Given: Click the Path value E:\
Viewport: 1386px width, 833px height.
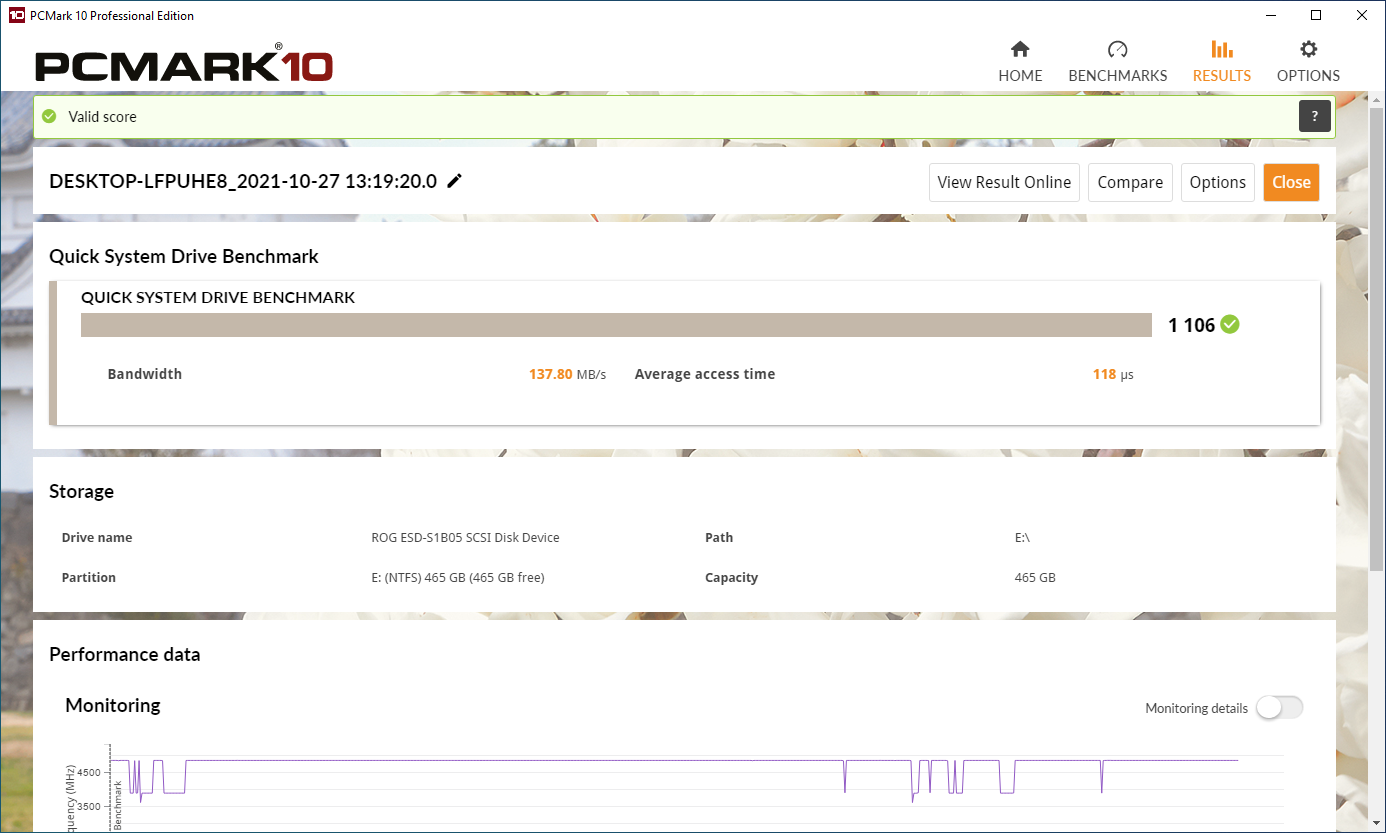Looking at the screenshot, I should tap(1022, 538).
